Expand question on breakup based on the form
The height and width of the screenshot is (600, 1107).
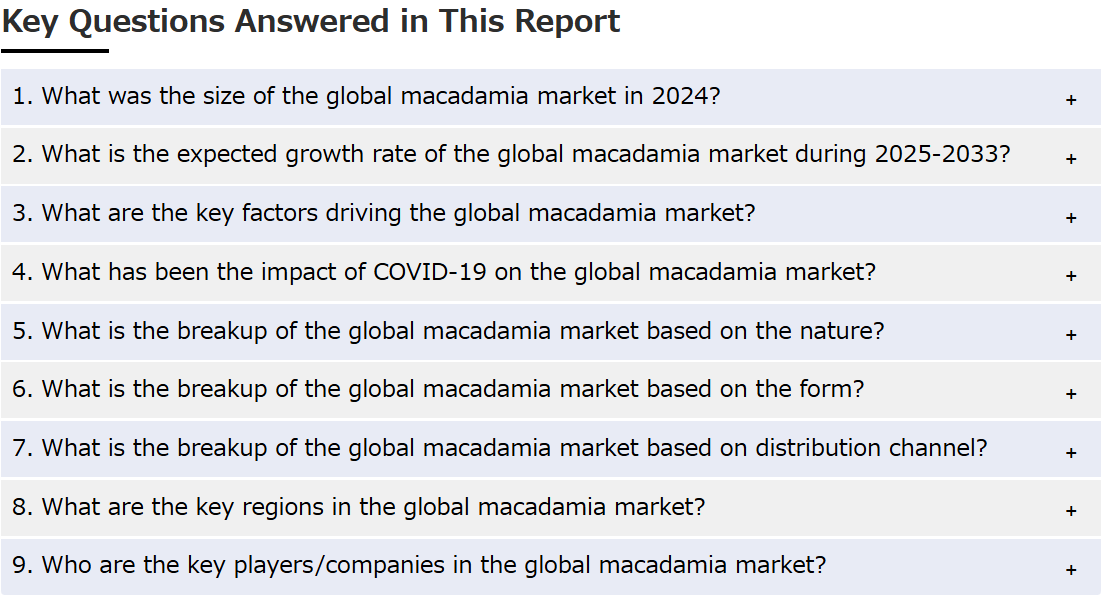point(438,389)
